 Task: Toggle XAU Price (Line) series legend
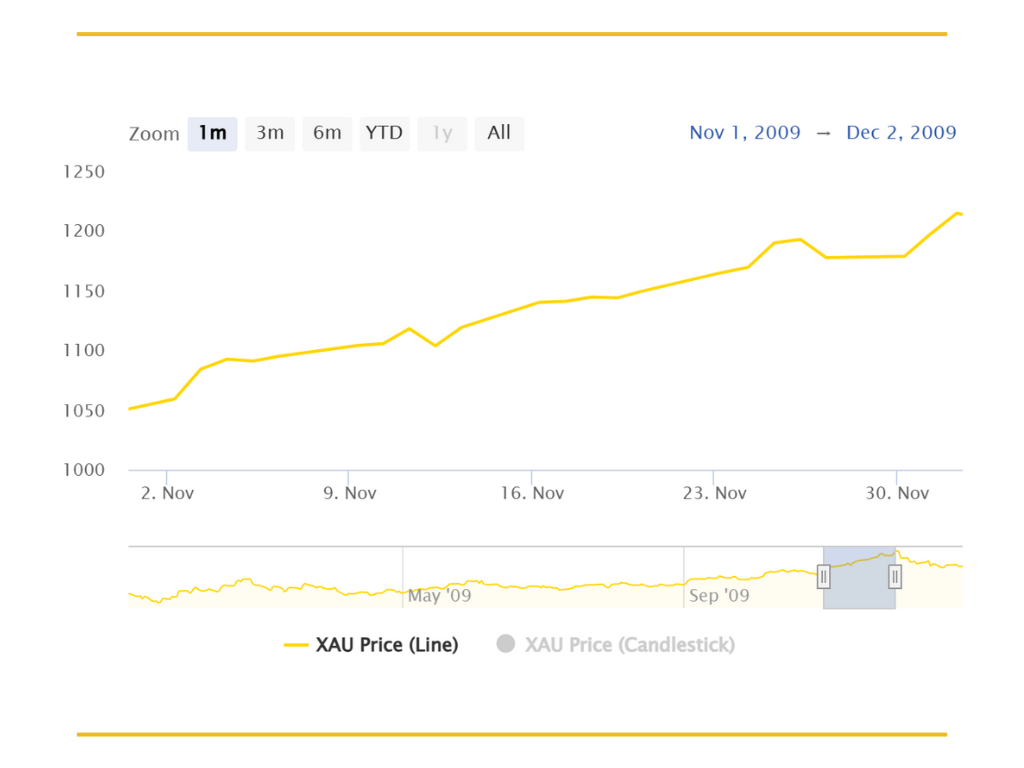(371, 645)
